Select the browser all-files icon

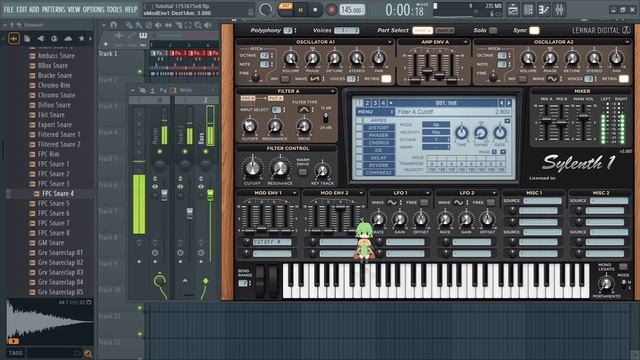click(14, 38)
